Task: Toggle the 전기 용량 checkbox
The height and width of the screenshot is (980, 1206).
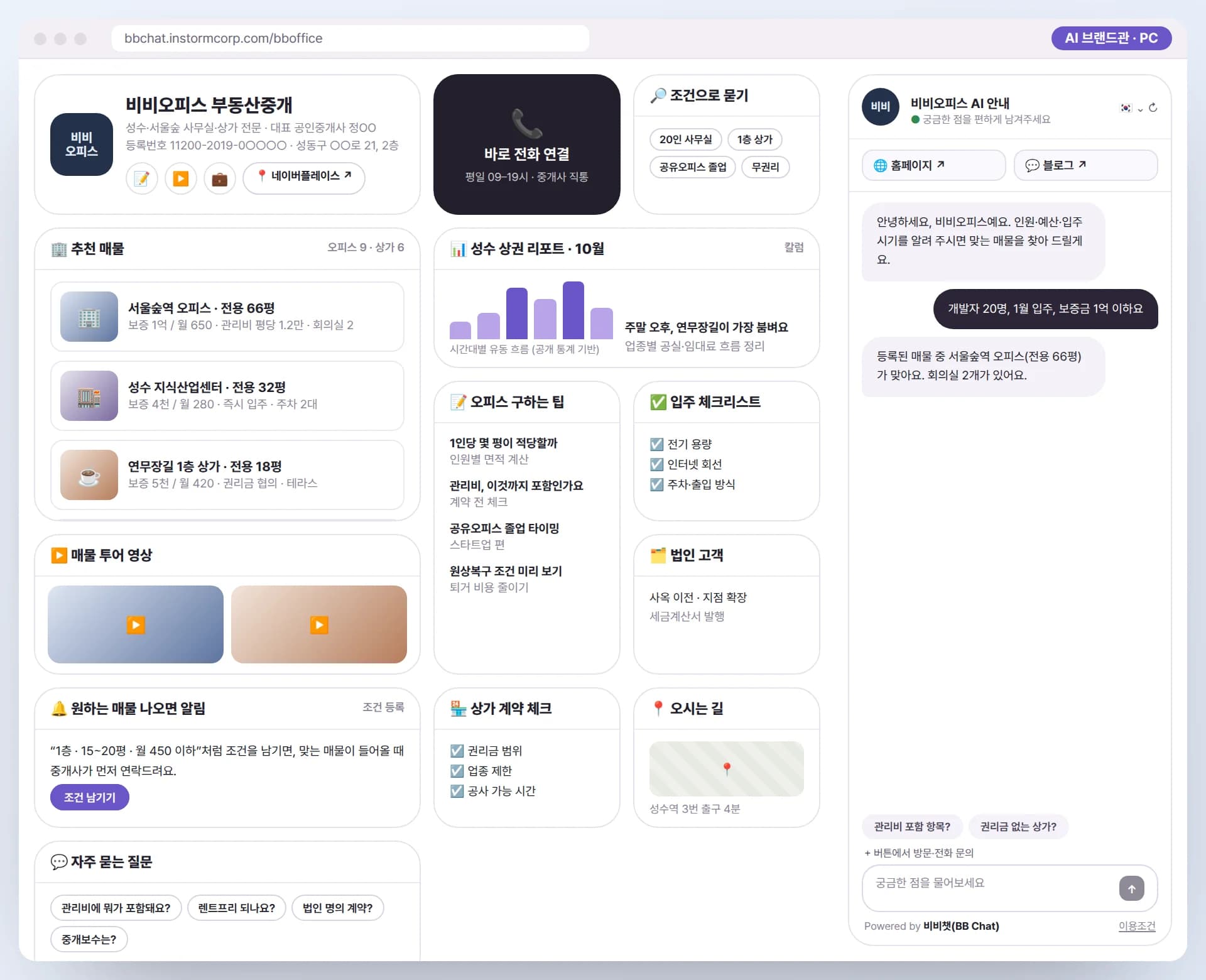Action: pyautogui.click(x=656, y=444)
